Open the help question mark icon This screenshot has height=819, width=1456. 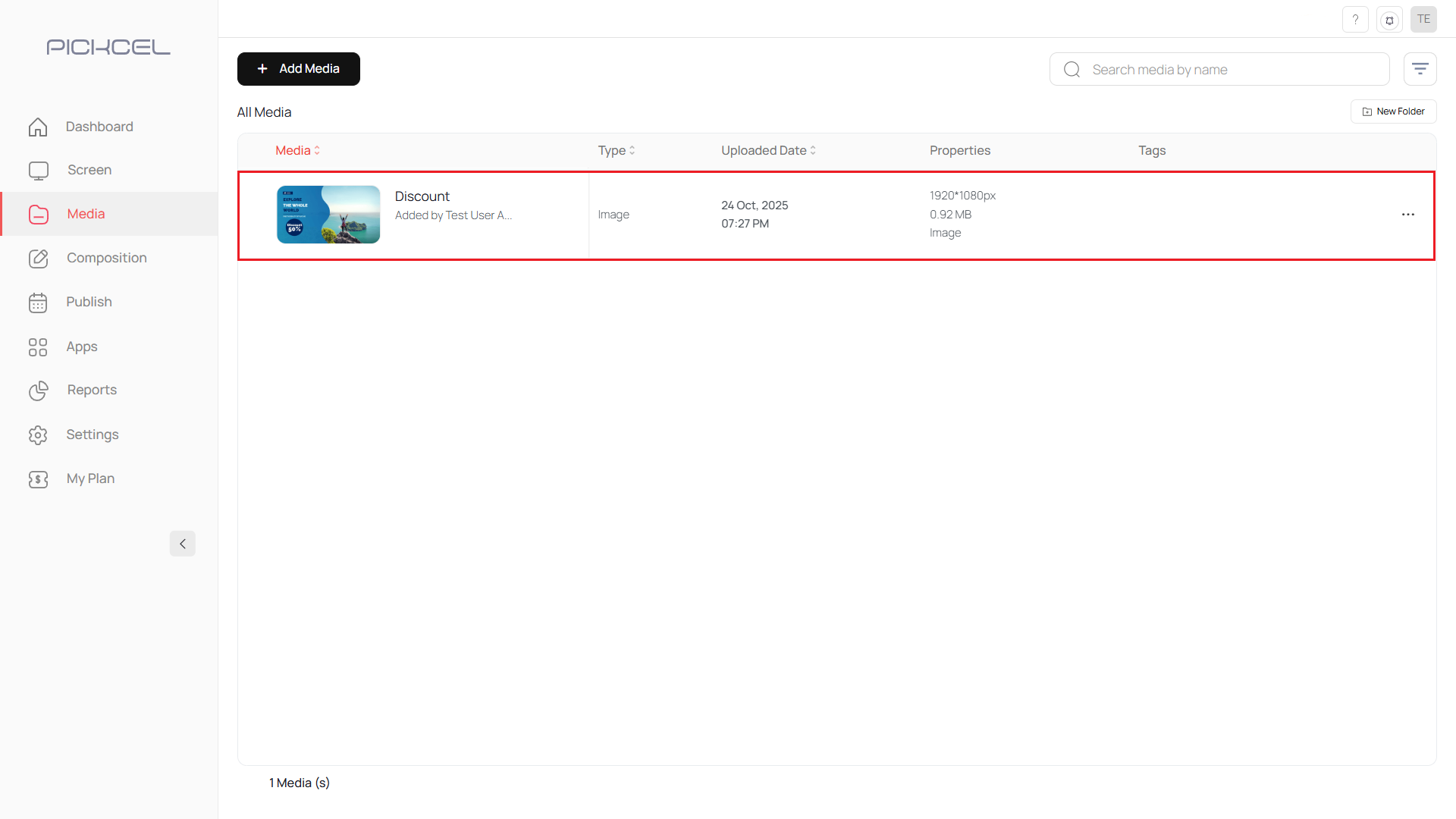pyautogui.click(x=1355, y=19)
